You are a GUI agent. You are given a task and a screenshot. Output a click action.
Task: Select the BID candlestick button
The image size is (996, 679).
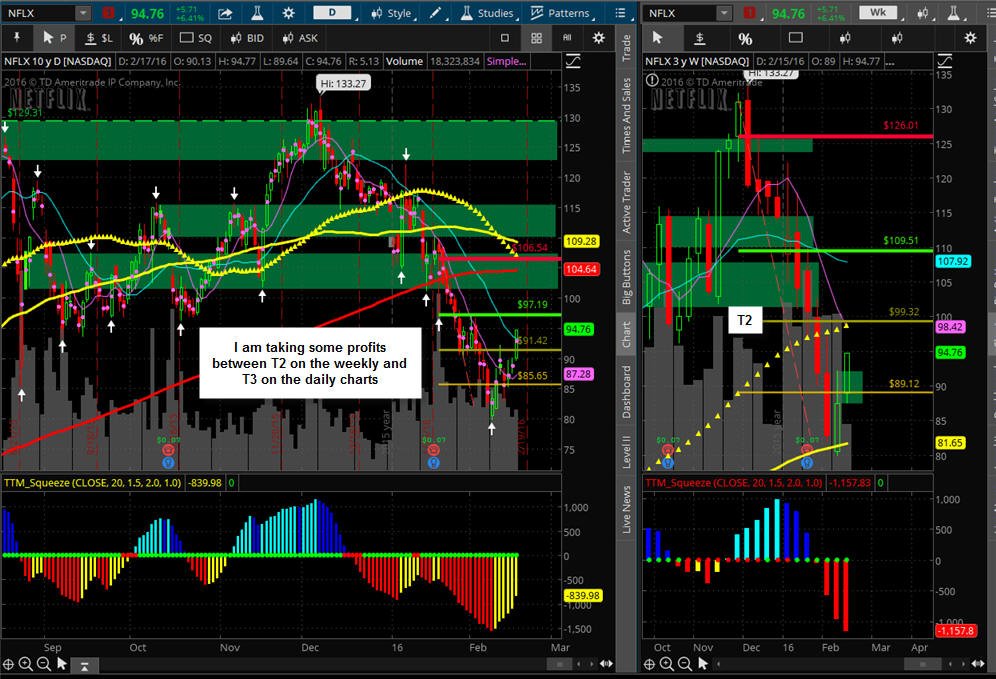pos(246,38)
